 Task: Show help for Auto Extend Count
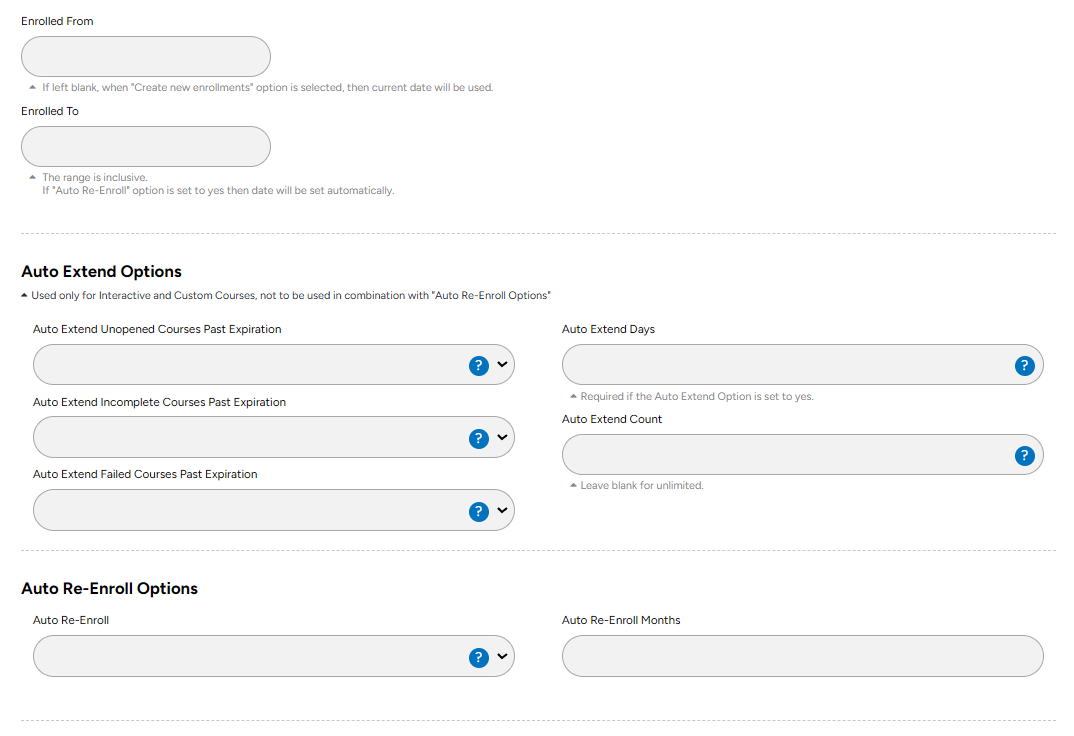pos(1025,455)
